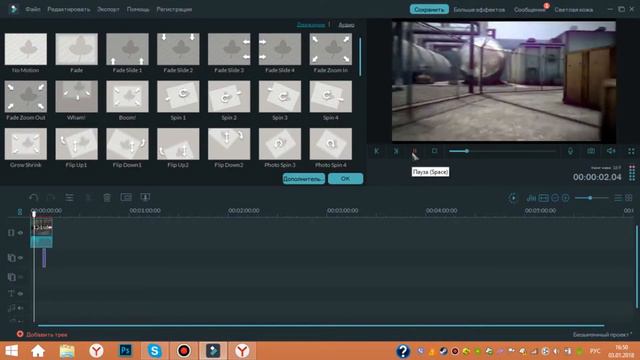640x360 pixels.
Task: Select the Flip Up1 motion preset
Action: tap(76, 144)
